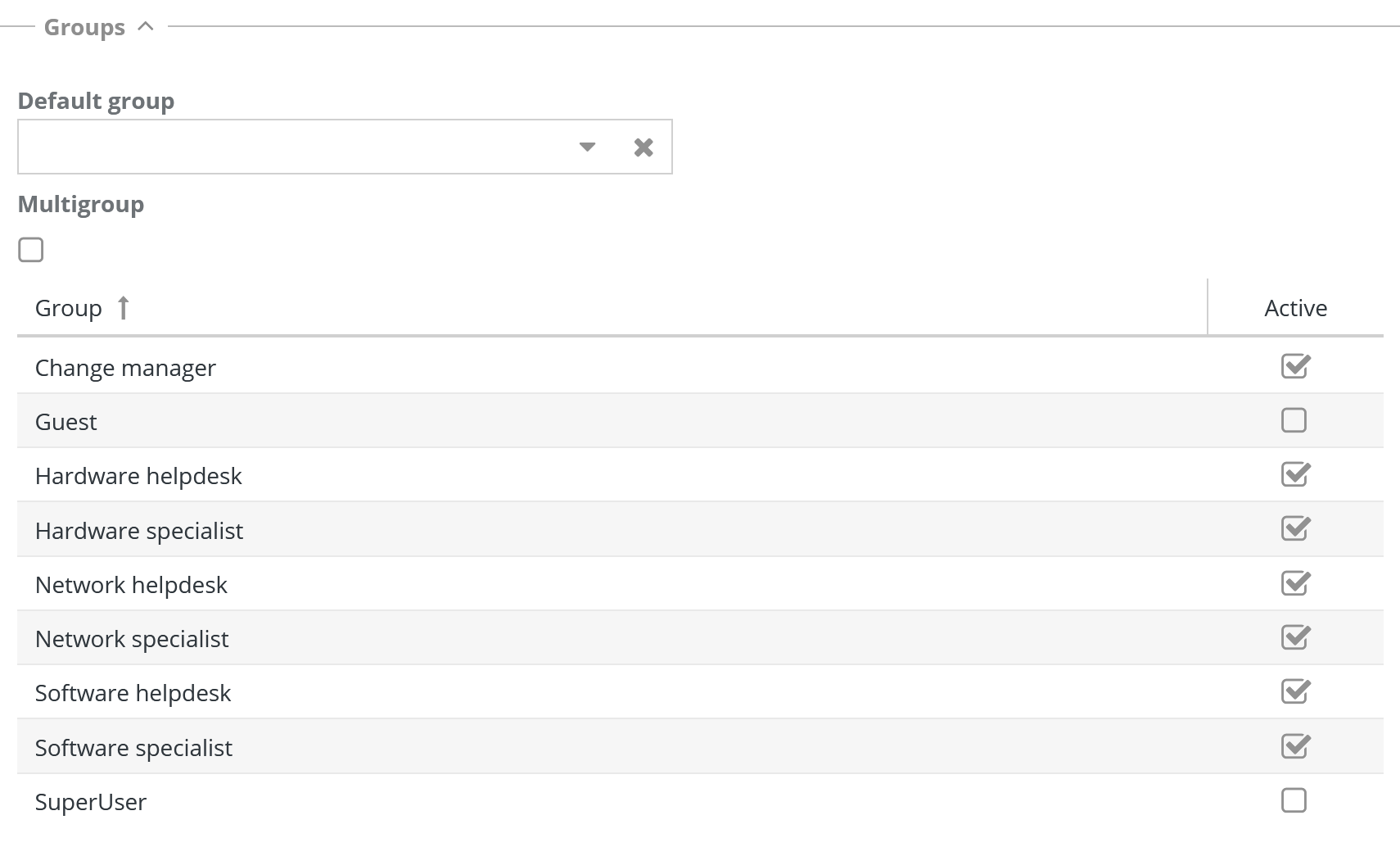
Task: Check Active for Guest group
Action: 1294,420
